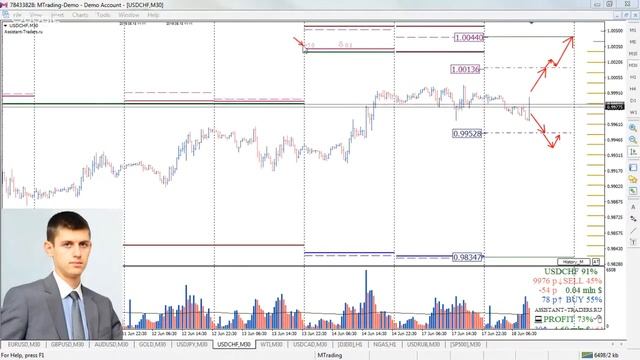Zoom out of the chart

pos(633,140)
